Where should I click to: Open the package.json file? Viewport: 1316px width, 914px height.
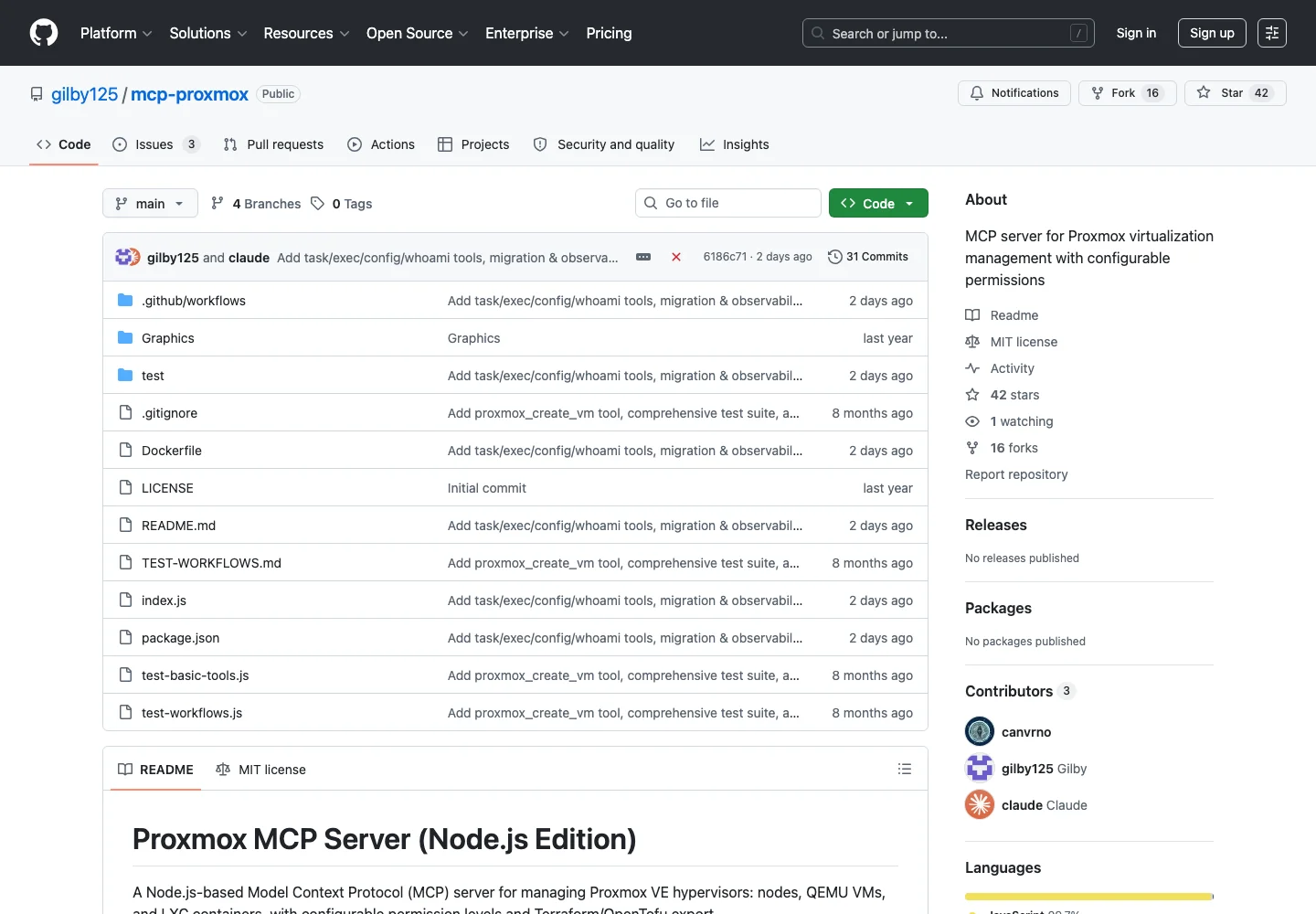(180, 638)
